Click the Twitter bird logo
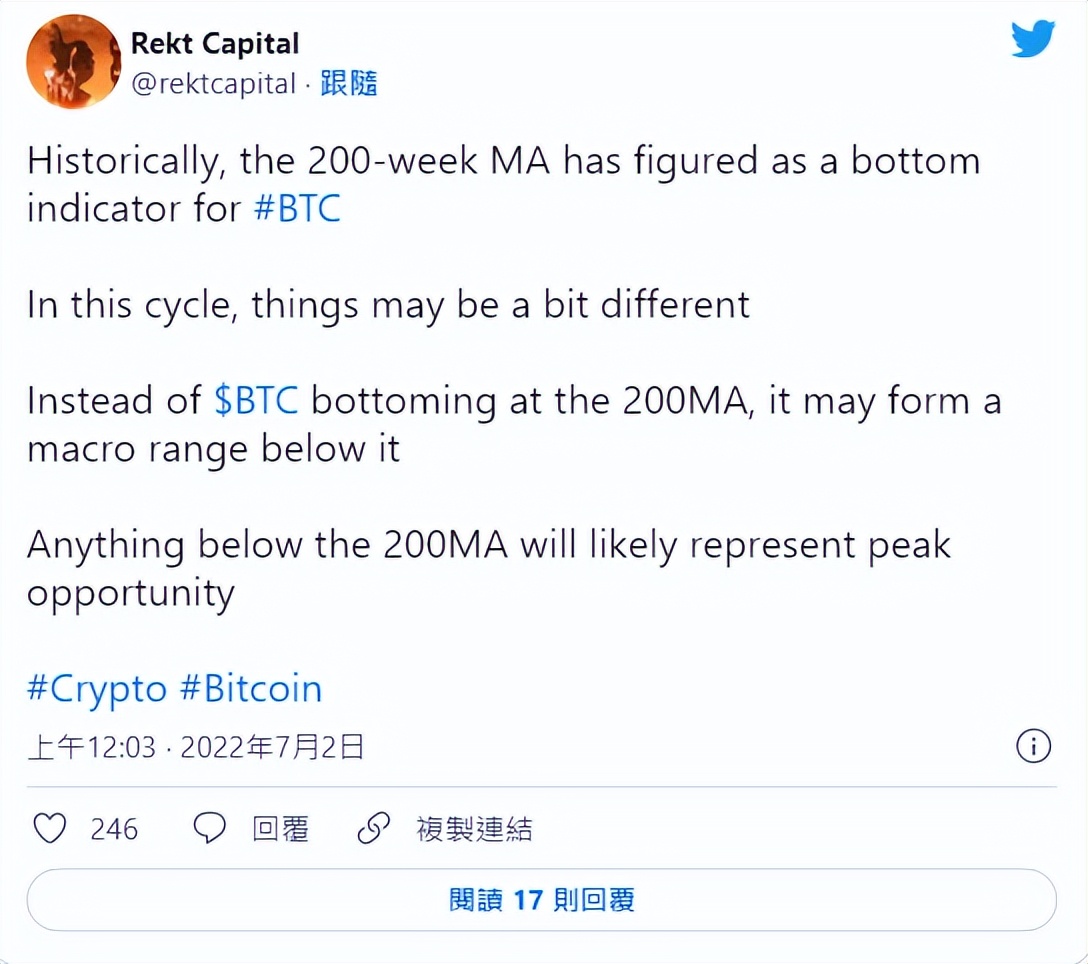 point(1032,40)
